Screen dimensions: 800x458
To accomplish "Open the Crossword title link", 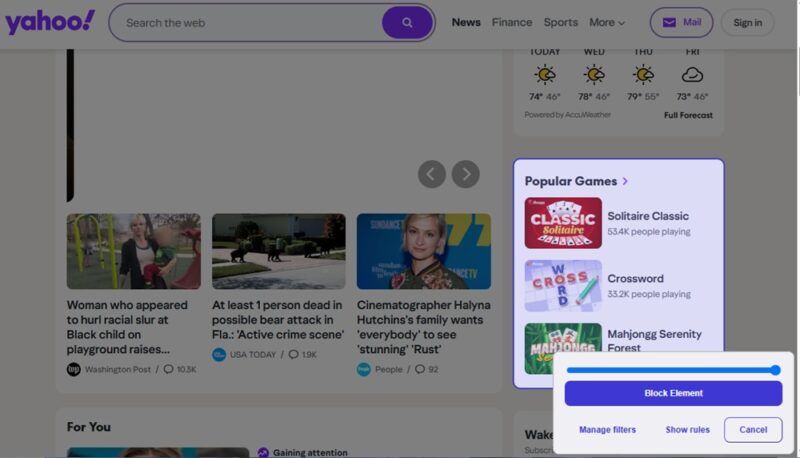I will coord(635,279).
